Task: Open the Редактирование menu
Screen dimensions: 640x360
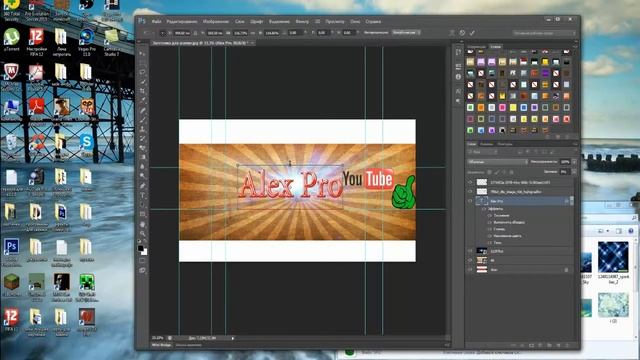Action: coord(182,21)
